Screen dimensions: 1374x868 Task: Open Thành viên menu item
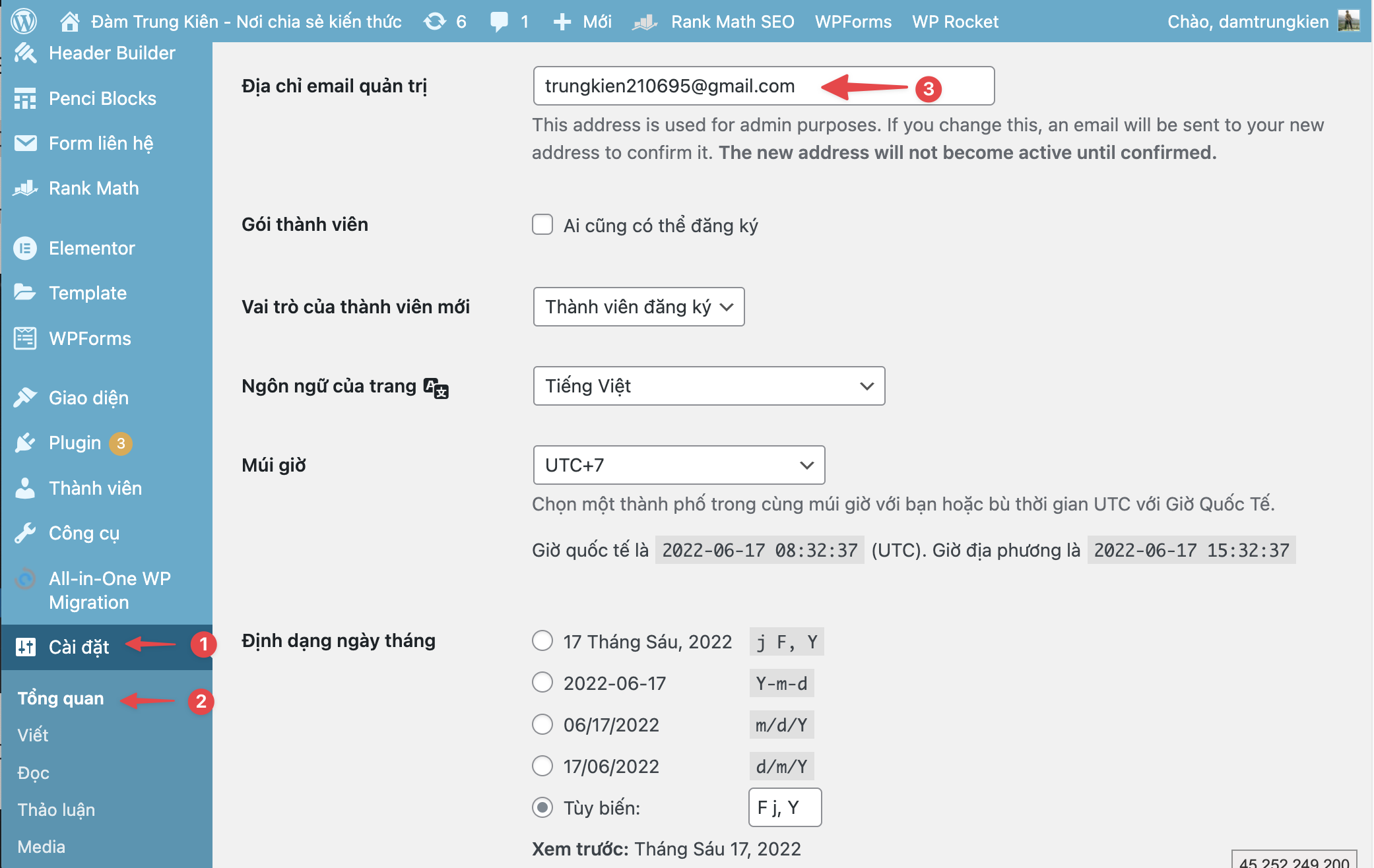[x=95, y=488]
